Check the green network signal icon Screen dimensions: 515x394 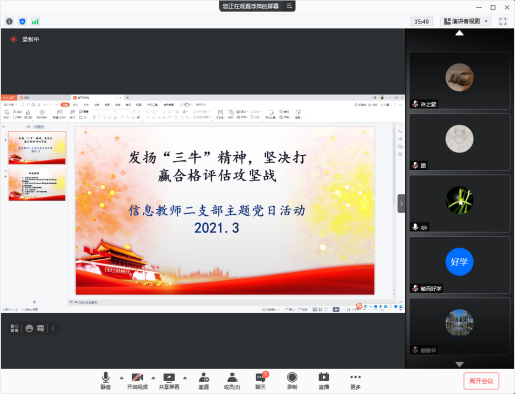(35, 22)
